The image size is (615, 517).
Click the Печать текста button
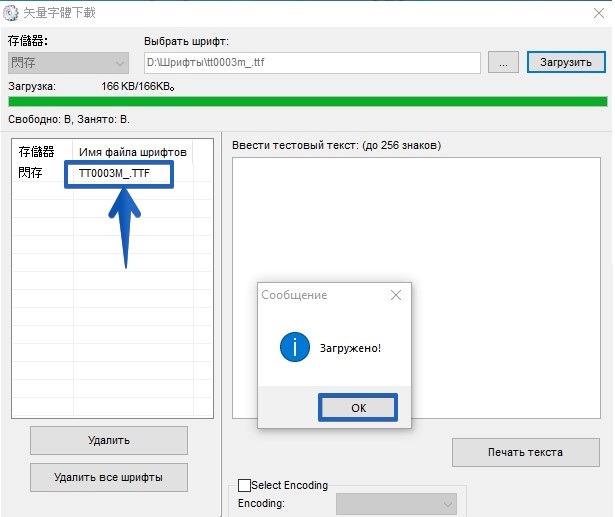click(x=525, y=452)
